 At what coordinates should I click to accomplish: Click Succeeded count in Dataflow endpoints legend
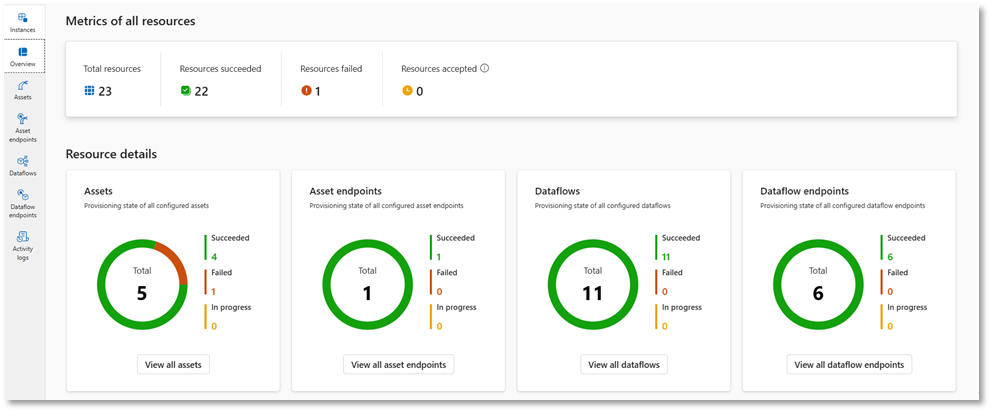click(x=890, y=257)
